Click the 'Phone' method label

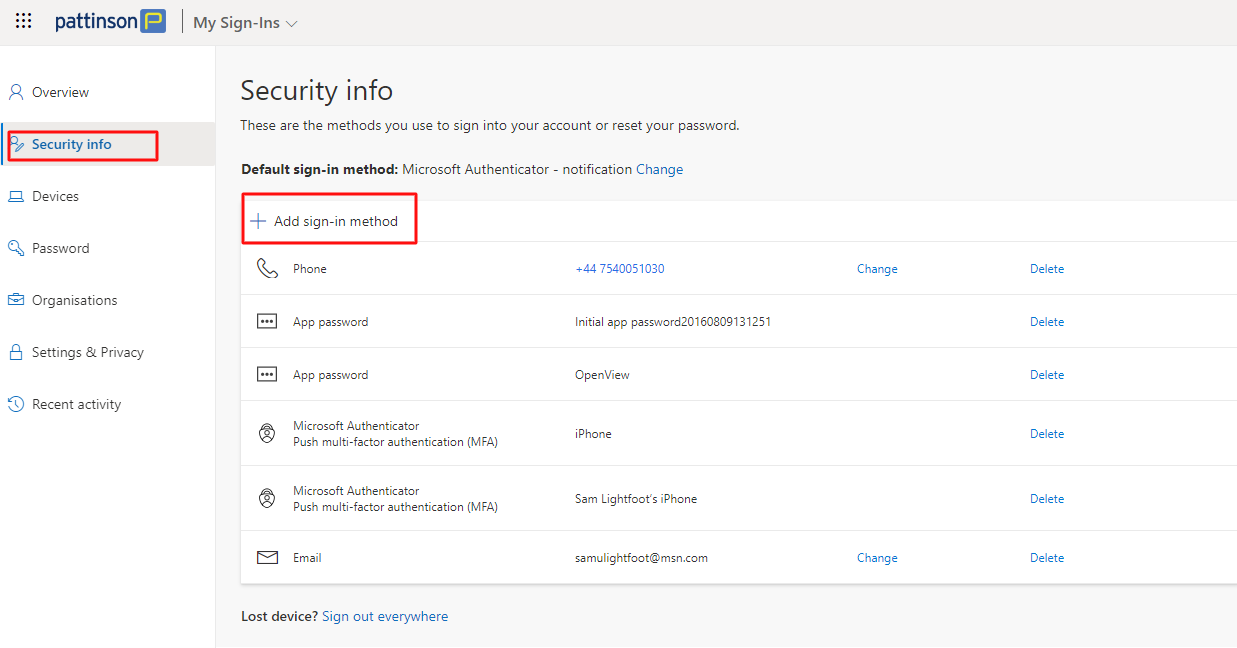tap(310, 269)
